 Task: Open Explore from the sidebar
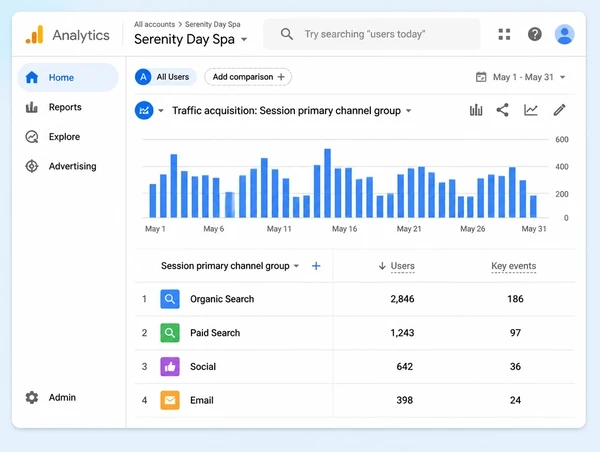click(x=64, y=137)
